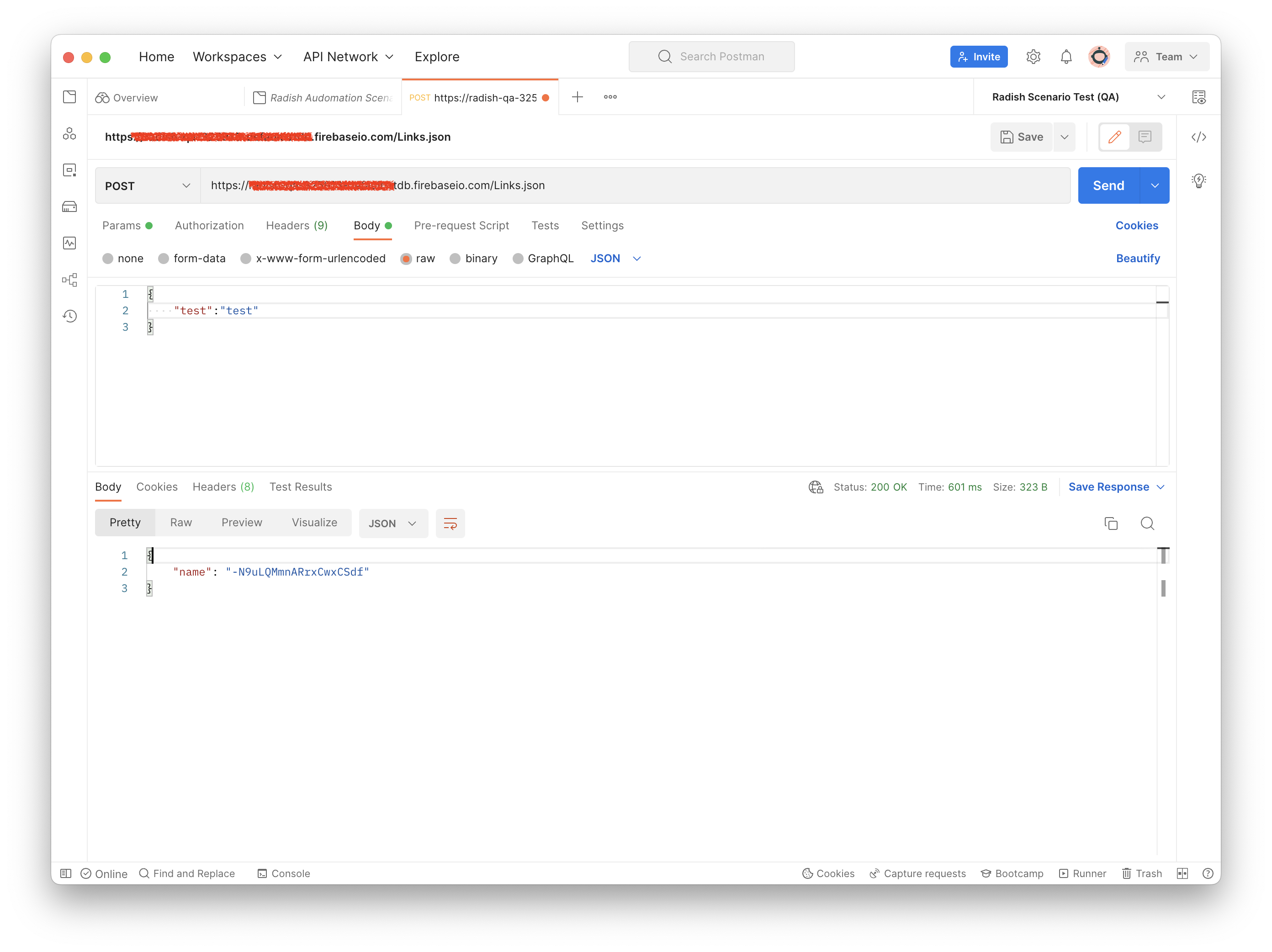Click into the request URL field
1272x952 pixels.
tap(635, 185)
